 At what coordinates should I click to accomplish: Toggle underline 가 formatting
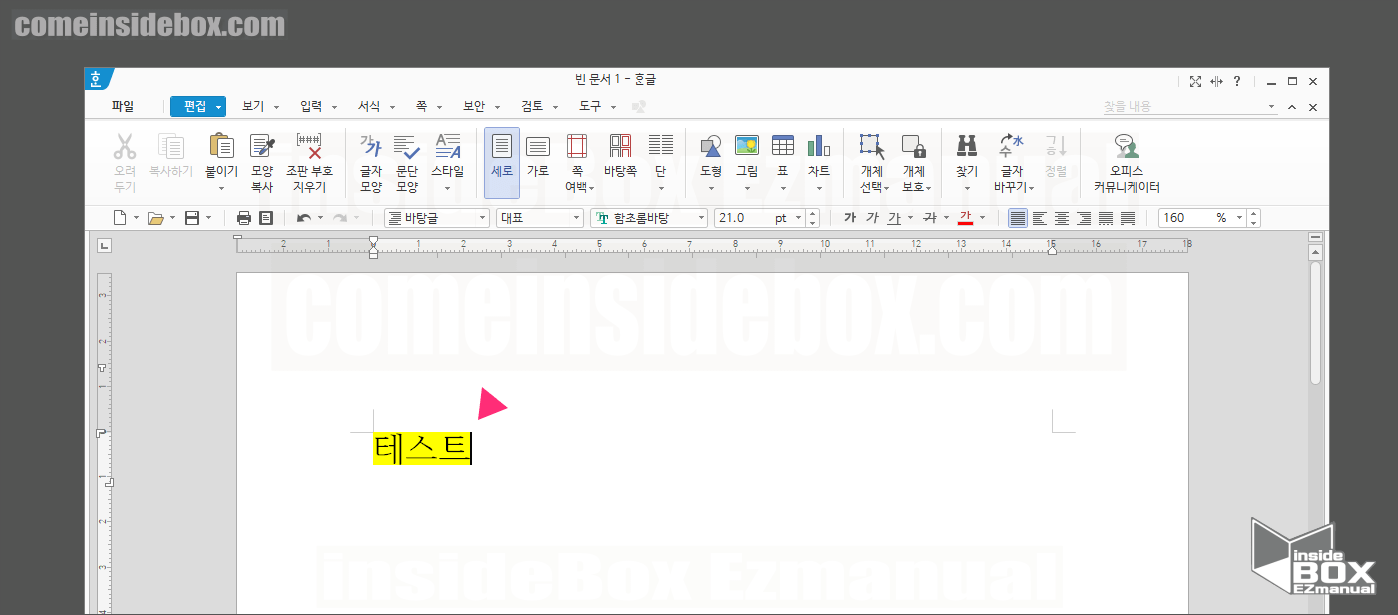pyautogui.click(x=894, y=218)
